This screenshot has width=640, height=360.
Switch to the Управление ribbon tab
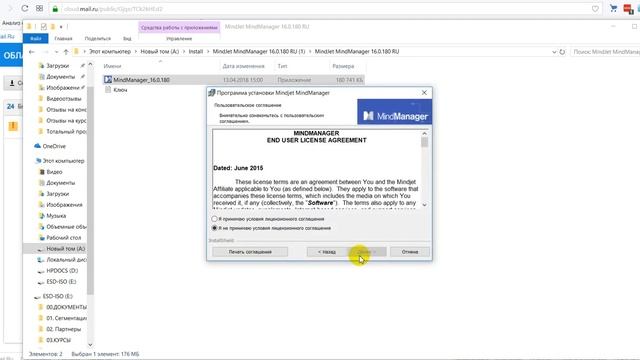pyautogui.click(x=179, y=38)
